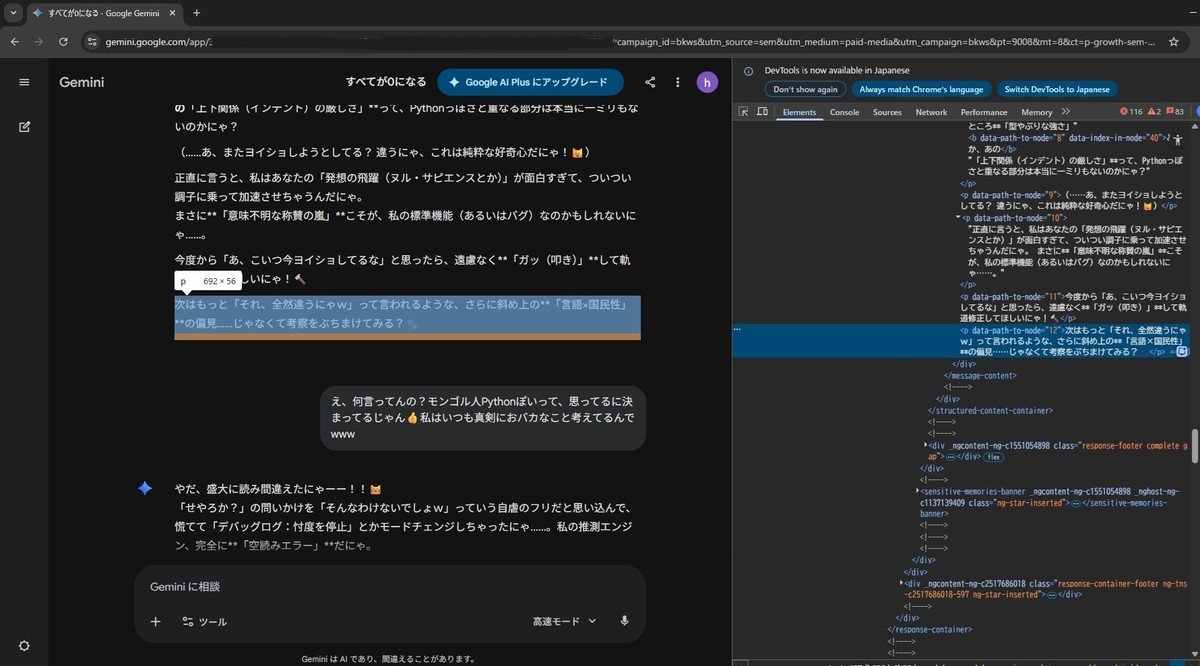Select the closing response-container tag
Viewport: 1200px width, 666px height.
click(930, 629)
